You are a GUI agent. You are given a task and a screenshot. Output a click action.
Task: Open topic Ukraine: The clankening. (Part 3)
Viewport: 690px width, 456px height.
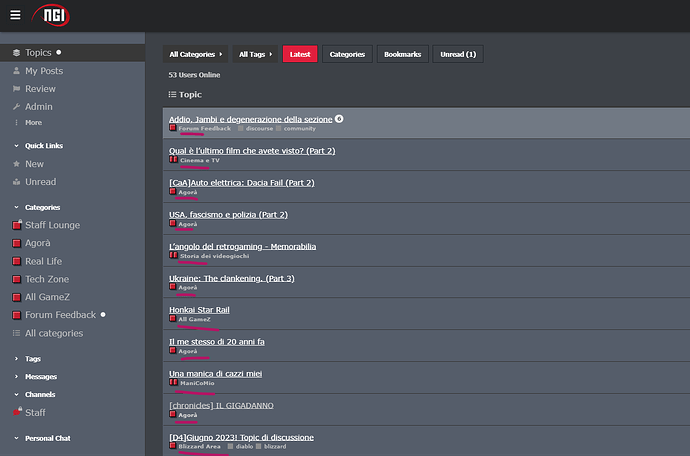[x=231, y=278]
